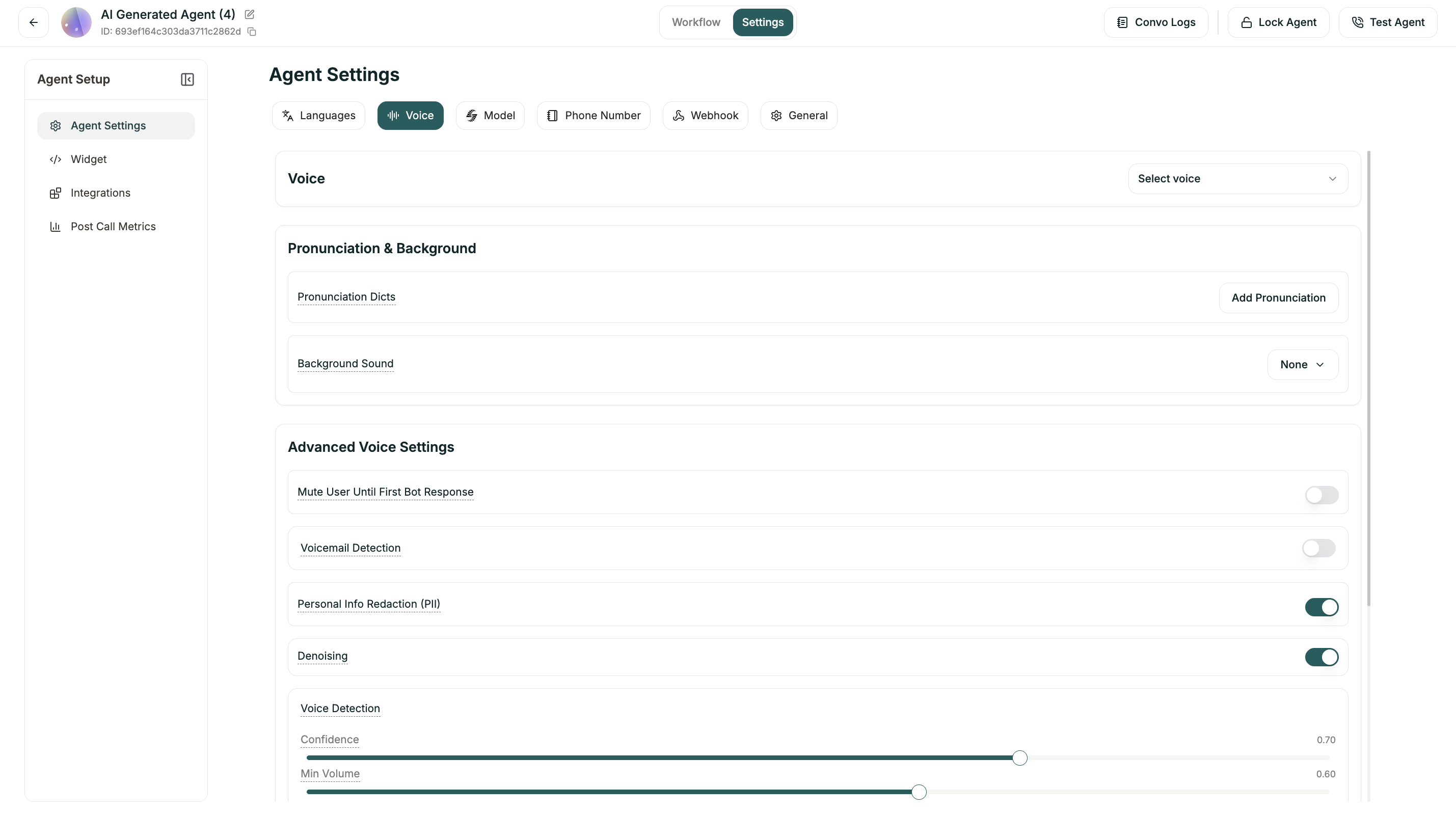Image resolution: width=1456 pixels, height=813 pixels.
Task: Expand the Background Sound None dropdown
Action: 1302,365
